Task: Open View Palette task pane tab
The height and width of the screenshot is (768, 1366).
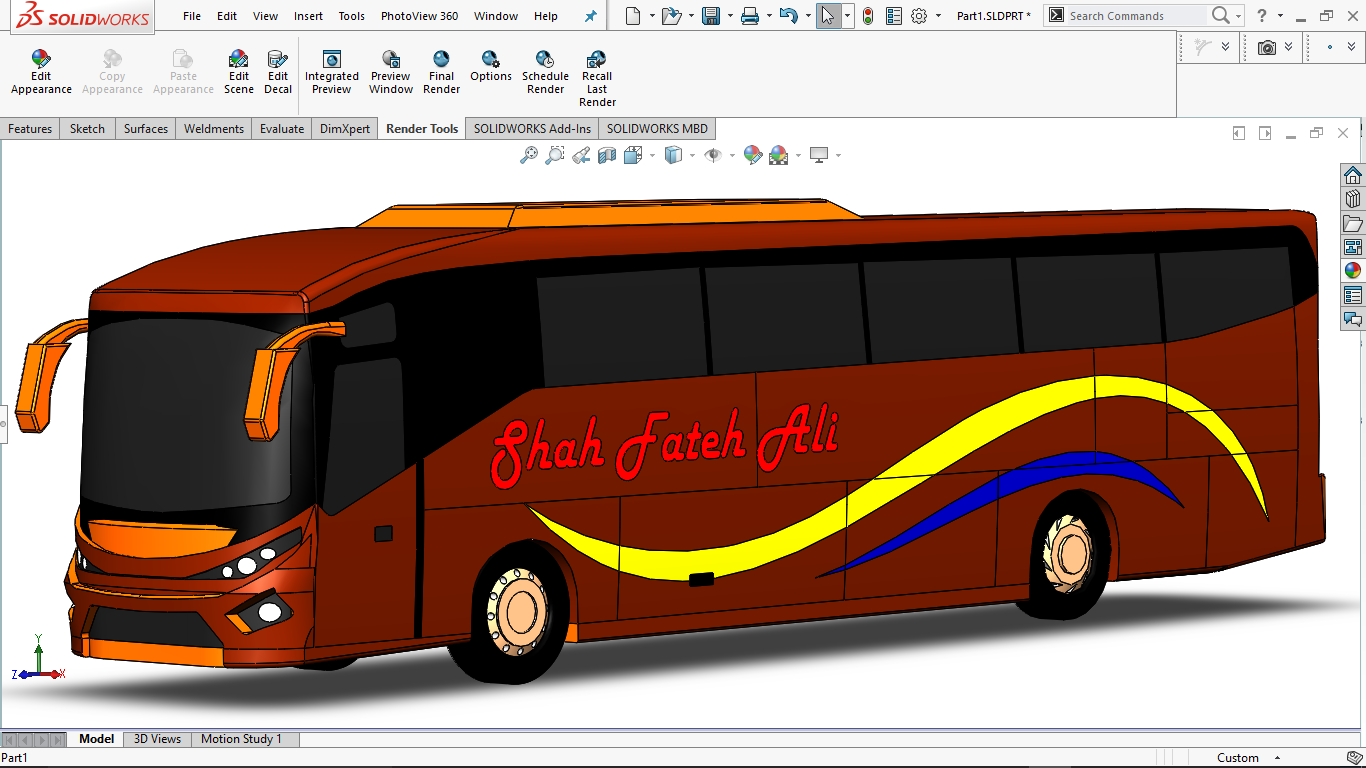Action: (1353, 247)
